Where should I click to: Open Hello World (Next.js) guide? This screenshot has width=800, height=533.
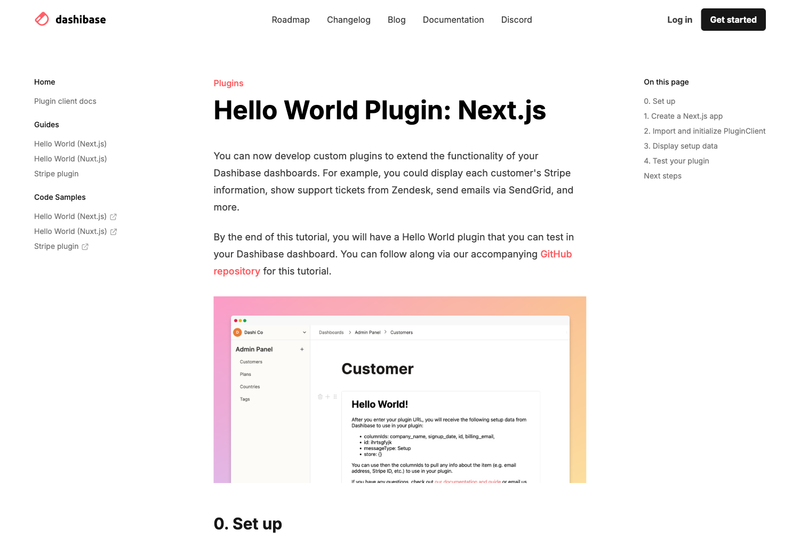tap(70, 144)
